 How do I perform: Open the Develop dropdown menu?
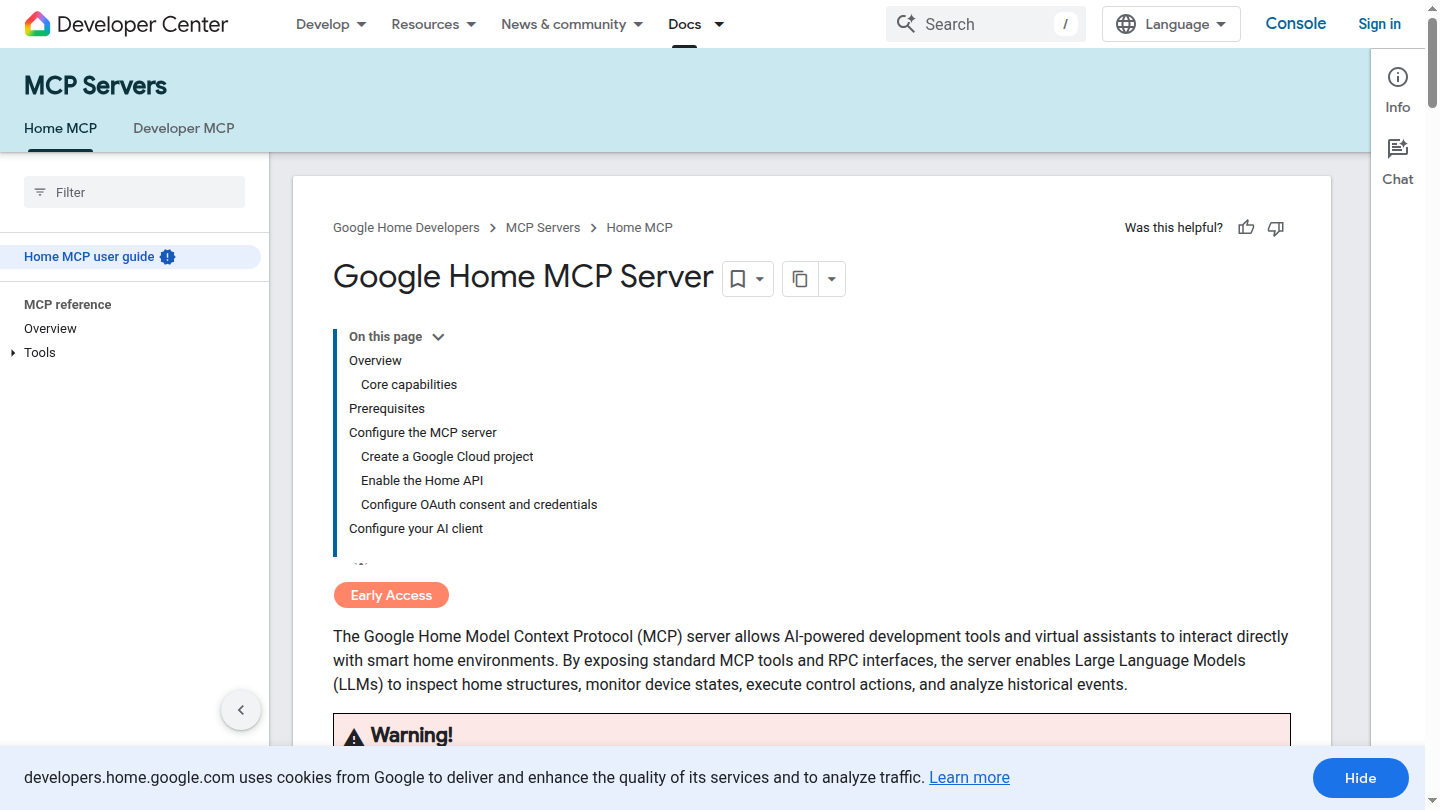click(331, 24)
